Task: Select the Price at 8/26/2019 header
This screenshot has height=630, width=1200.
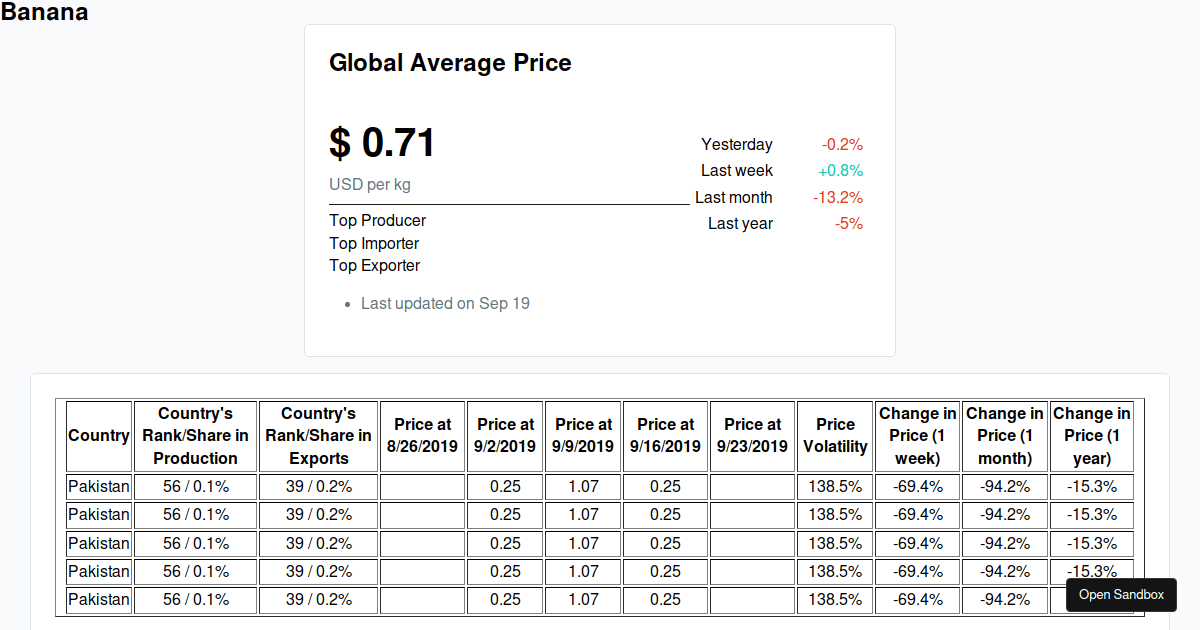Action: [422, 436]
